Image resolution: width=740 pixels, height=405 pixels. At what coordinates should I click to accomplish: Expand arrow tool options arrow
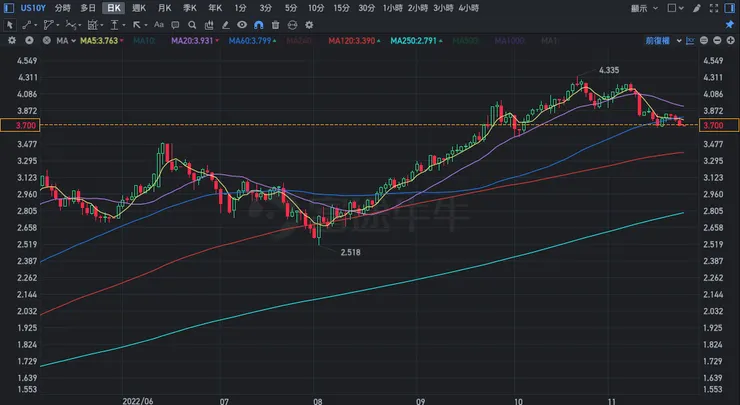(146, 25)
